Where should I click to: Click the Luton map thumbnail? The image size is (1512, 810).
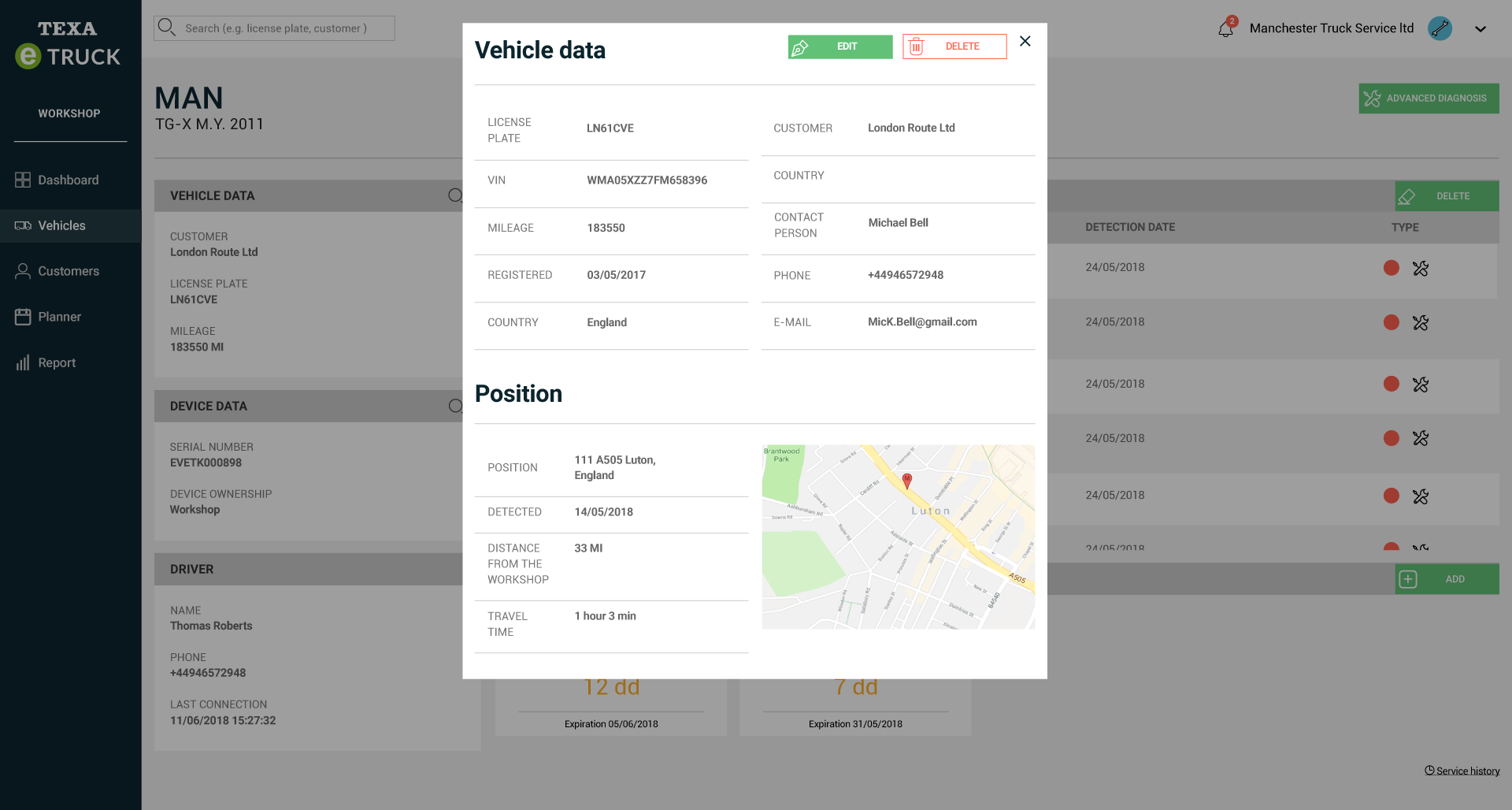pyautogui.click(x=899, y=537)
